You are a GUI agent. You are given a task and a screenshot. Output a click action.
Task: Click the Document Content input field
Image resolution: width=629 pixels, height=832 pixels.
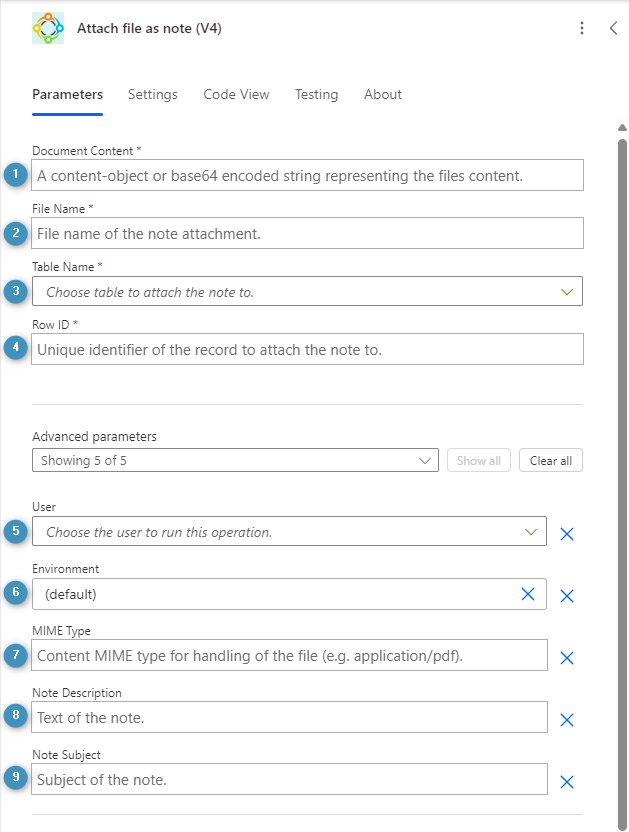[307, 176]
